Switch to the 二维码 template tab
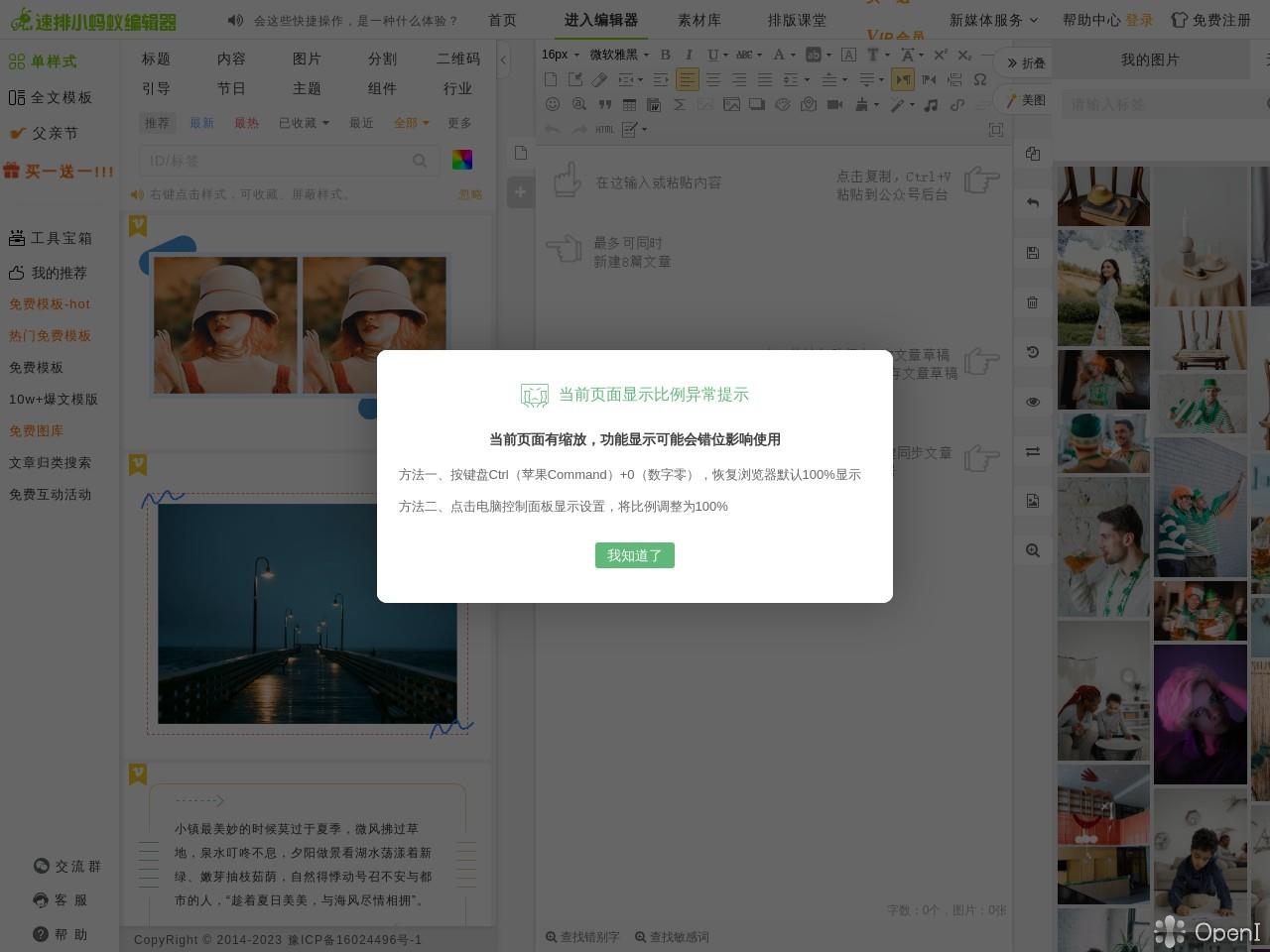The height and width of the screenshot is (952, 1270). click(458, 59)
